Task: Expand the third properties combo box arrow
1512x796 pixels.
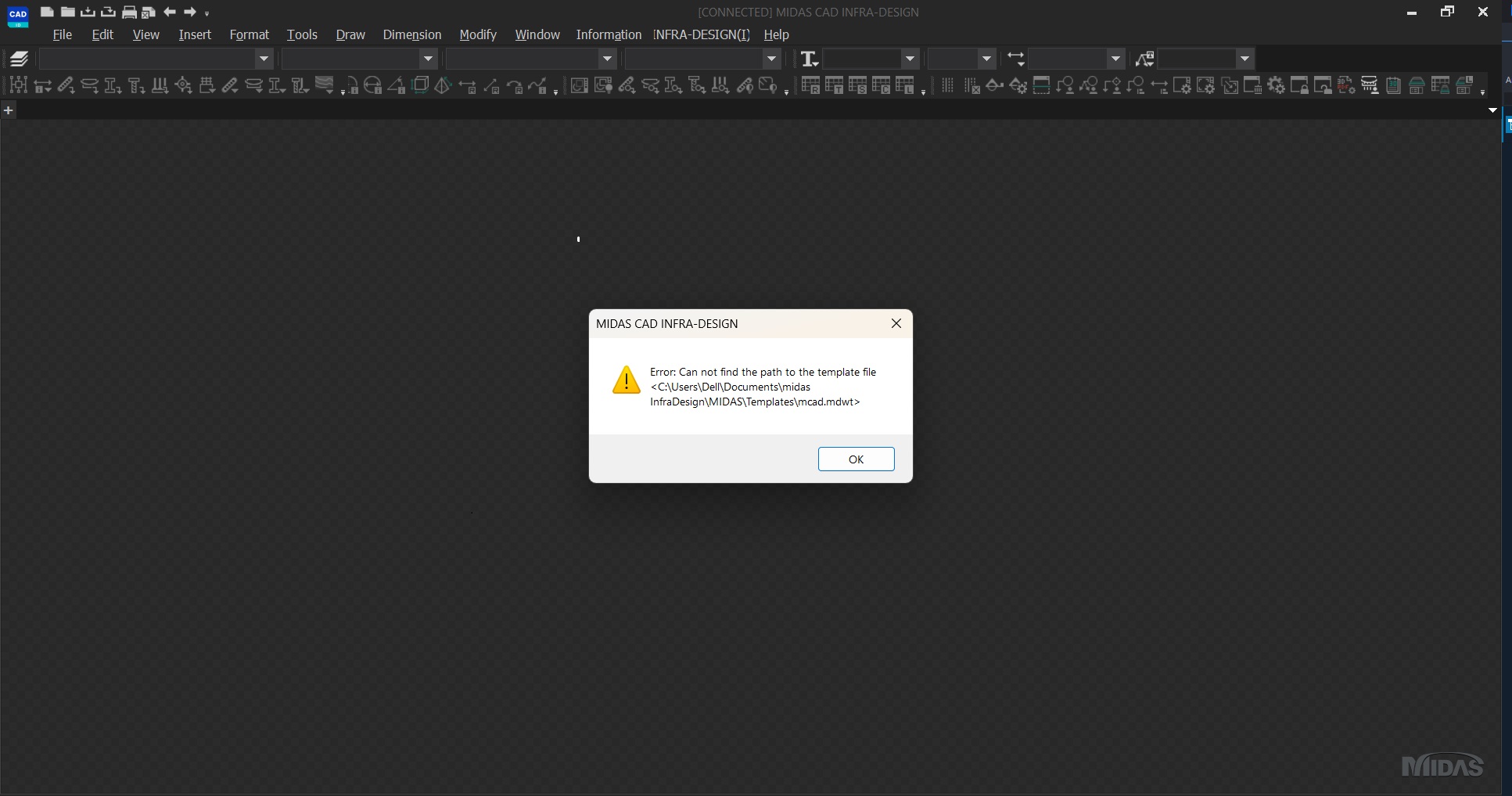Action: pos(607,59)
